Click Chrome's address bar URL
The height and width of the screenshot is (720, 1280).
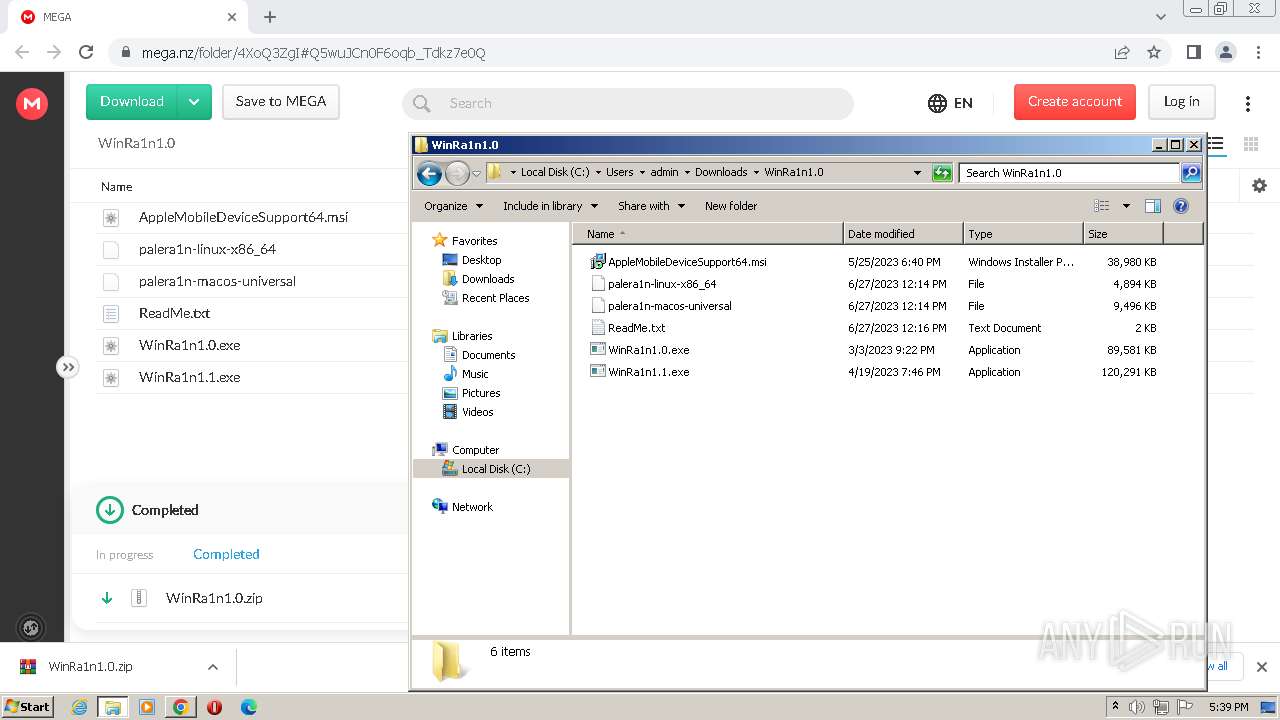(x=313, y=53)
